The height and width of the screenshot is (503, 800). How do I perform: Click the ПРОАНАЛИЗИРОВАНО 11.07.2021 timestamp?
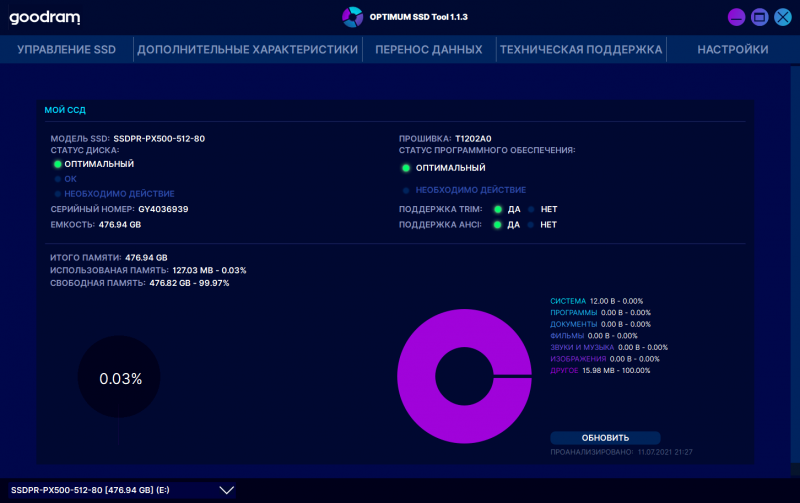pos(621,452)
